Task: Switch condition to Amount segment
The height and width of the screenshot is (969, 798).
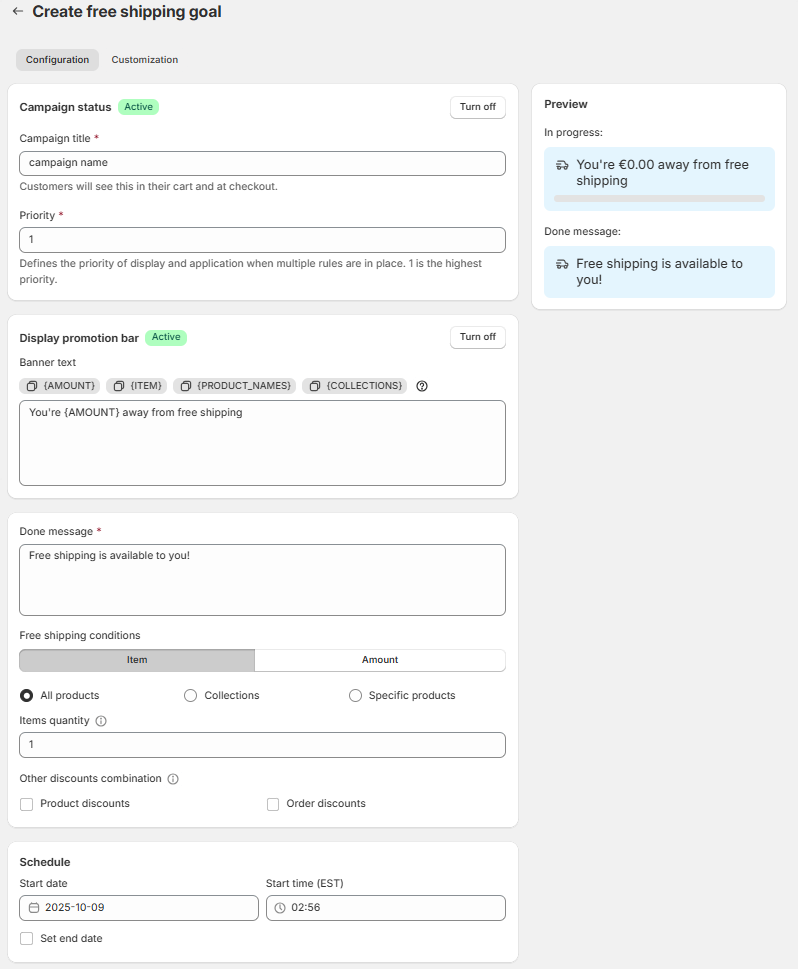Action: 380,660
